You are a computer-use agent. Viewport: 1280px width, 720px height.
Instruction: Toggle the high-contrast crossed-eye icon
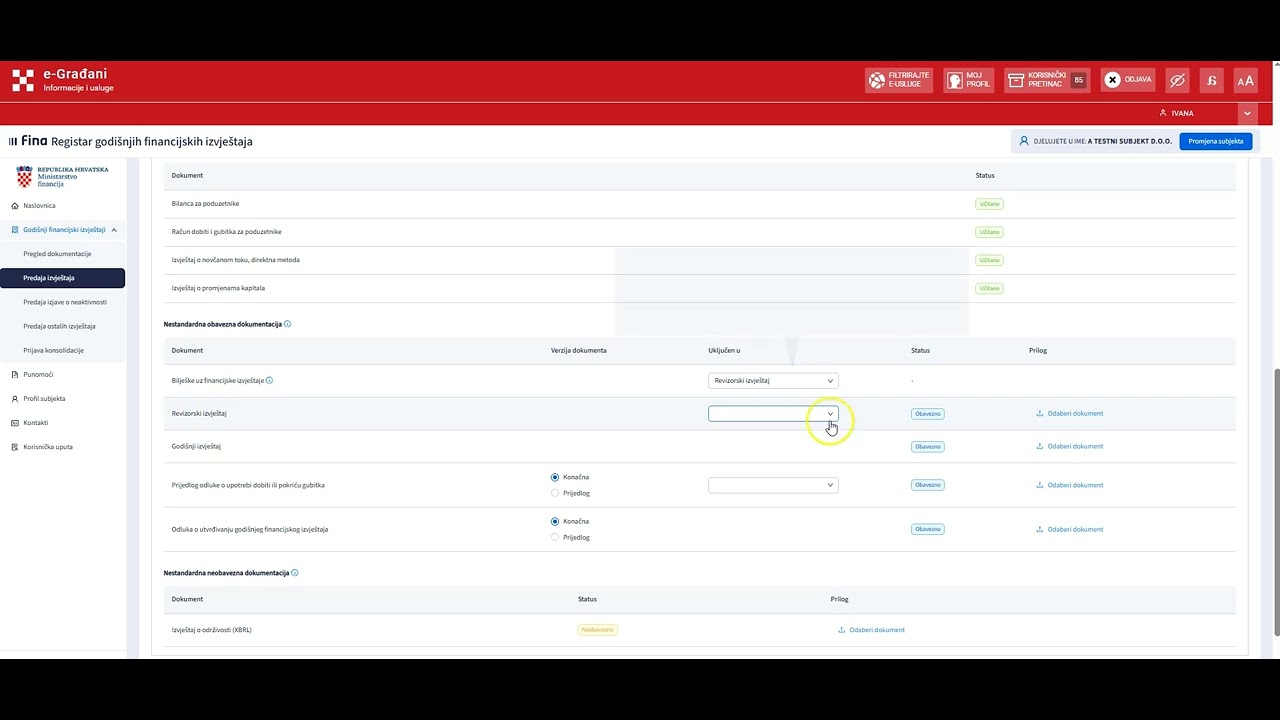click(1177, 80)
